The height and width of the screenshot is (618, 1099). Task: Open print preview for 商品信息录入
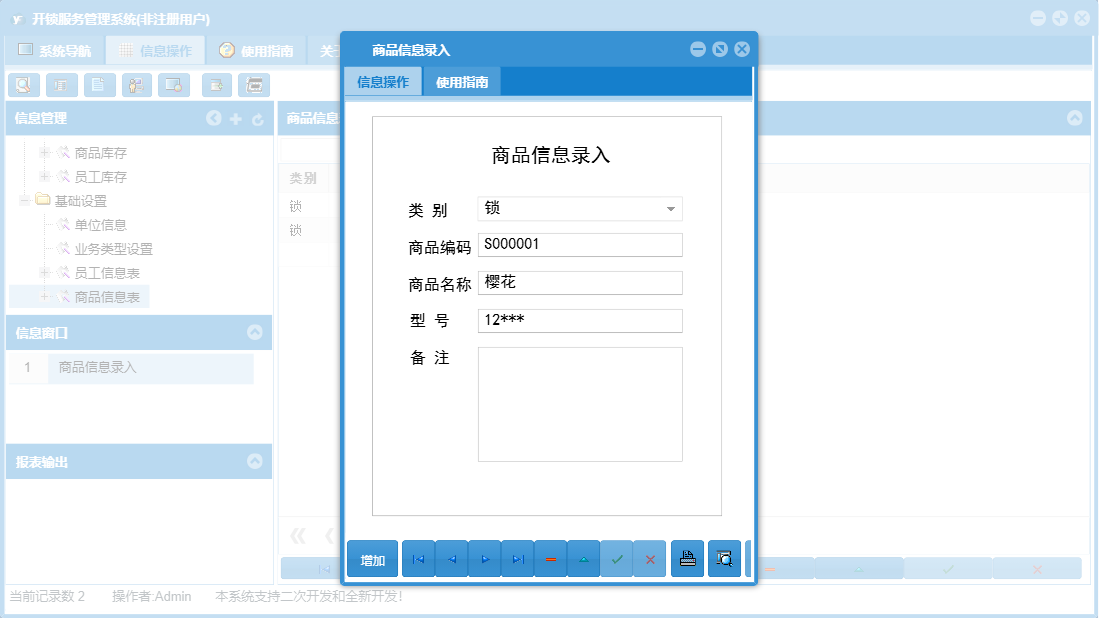click(x=724, y=558)
